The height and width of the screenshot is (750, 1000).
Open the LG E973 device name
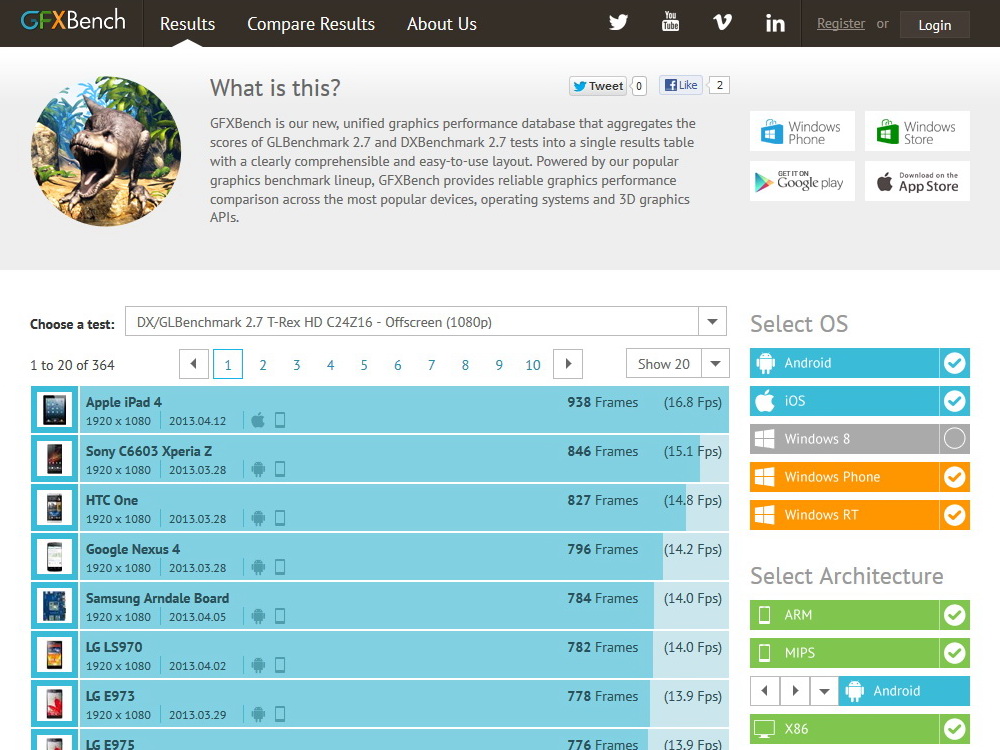[x=110, y=696]
